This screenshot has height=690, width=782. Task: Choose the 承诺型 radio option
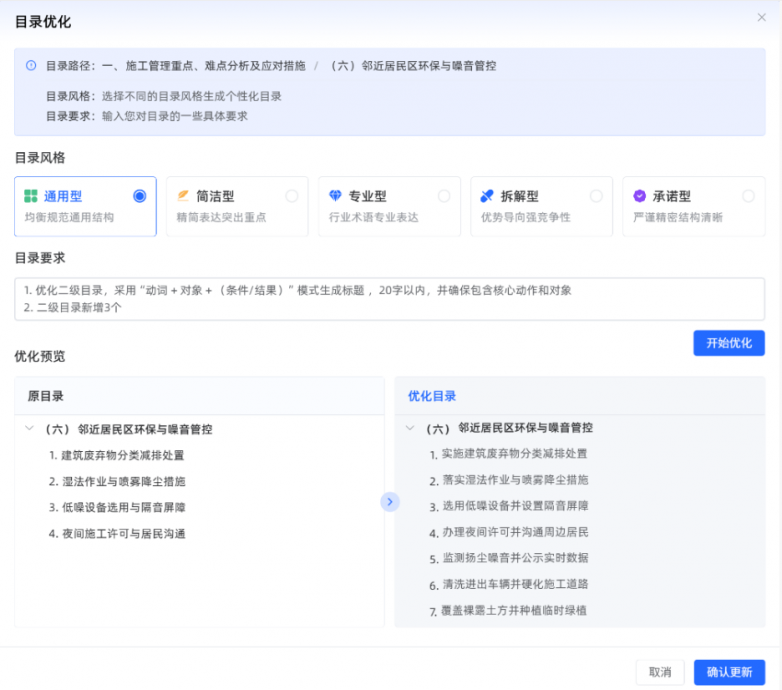(x=748, y=196)
